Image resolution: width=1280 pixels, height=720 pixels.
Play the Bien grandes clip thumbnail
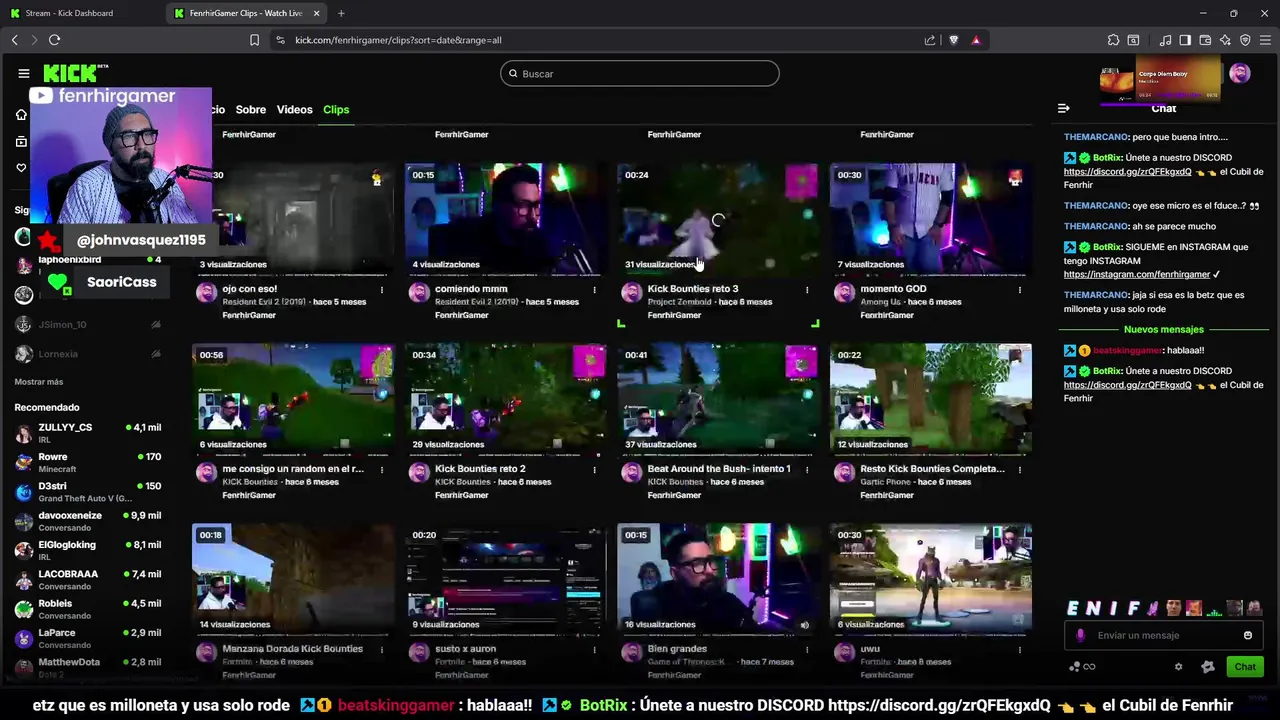(x=718, y=579)
